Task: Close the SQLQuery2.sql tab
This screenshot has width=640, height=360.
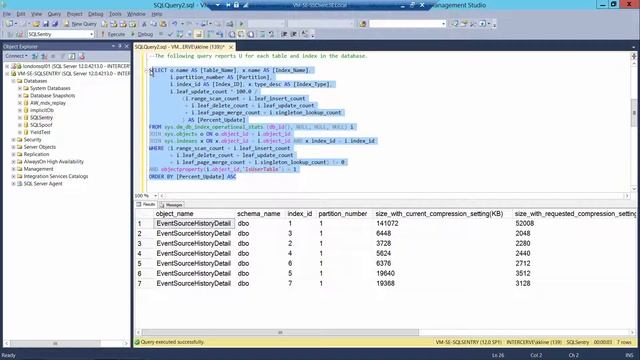Action: click(x=231, y=47)
